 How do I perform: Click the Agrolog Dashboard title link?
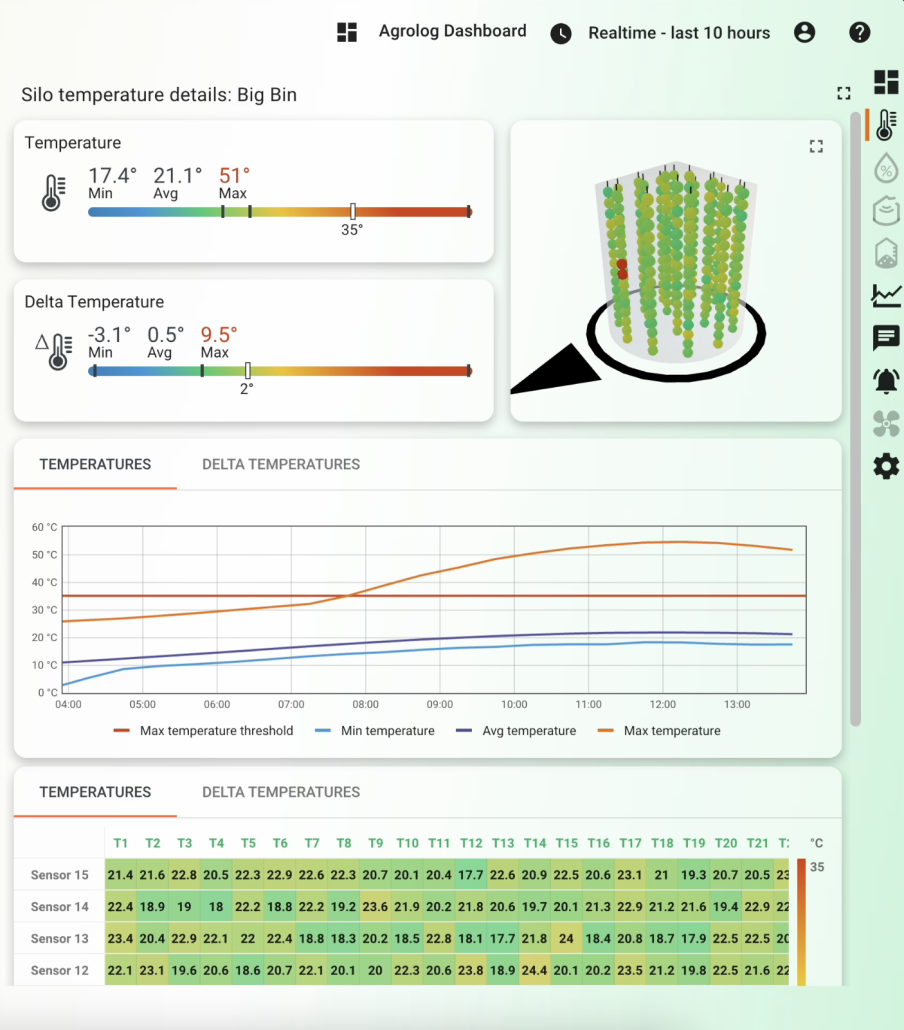coord(452,31)
